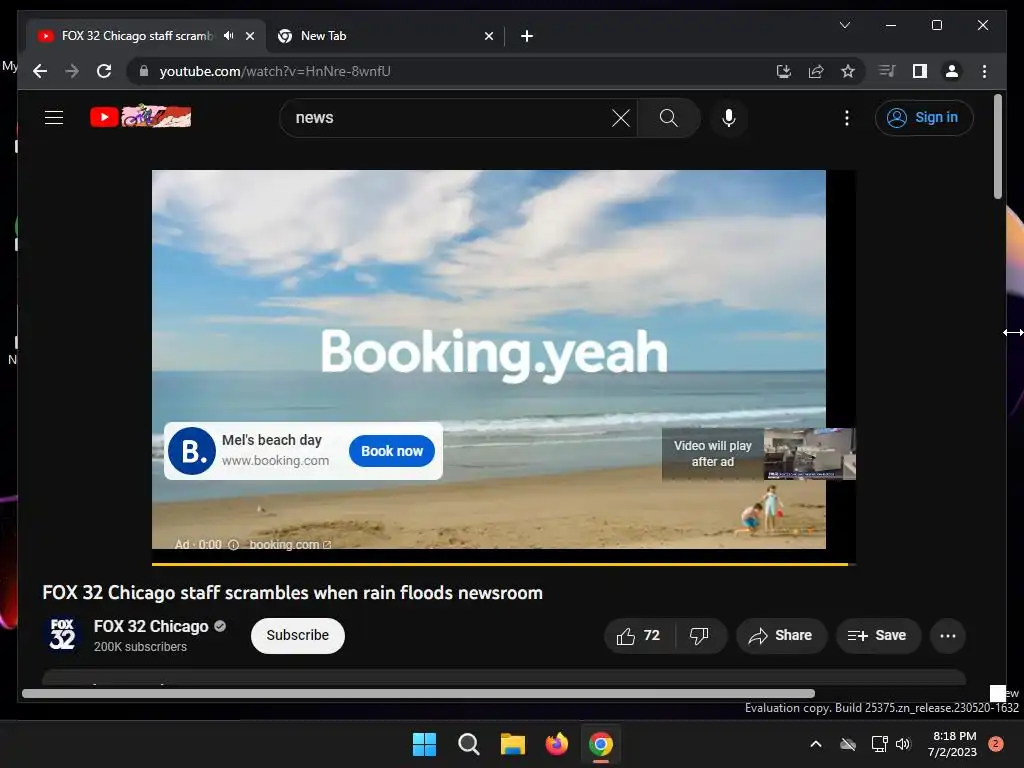Bookmark this tab with the star
The height and width of the screenshot is (768, 1024).
[x=848, y=71]
